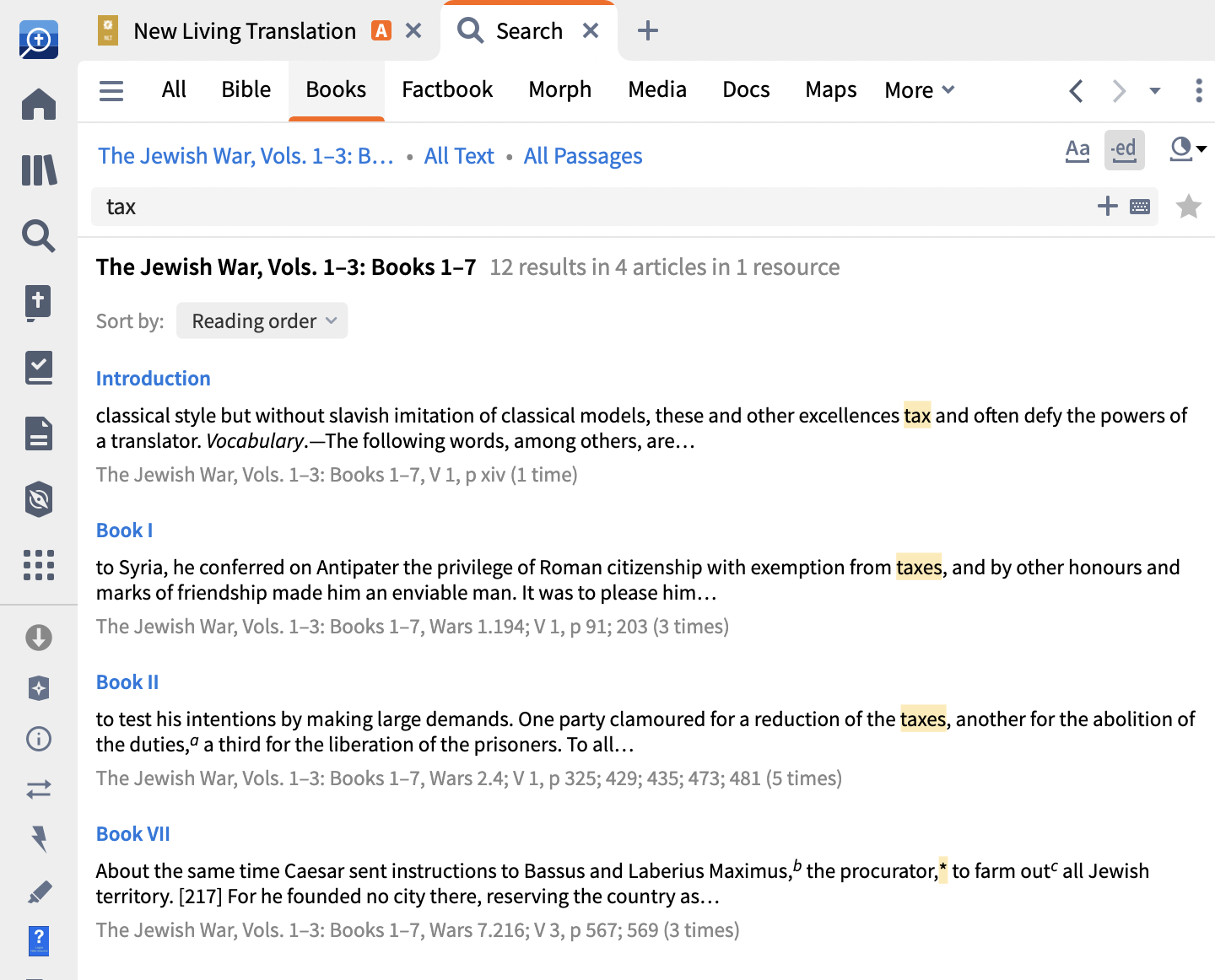1215x980 pixels.
Task: Toggle the Aa match case option
Action: pyautogui.click(x=1077, y=150)
